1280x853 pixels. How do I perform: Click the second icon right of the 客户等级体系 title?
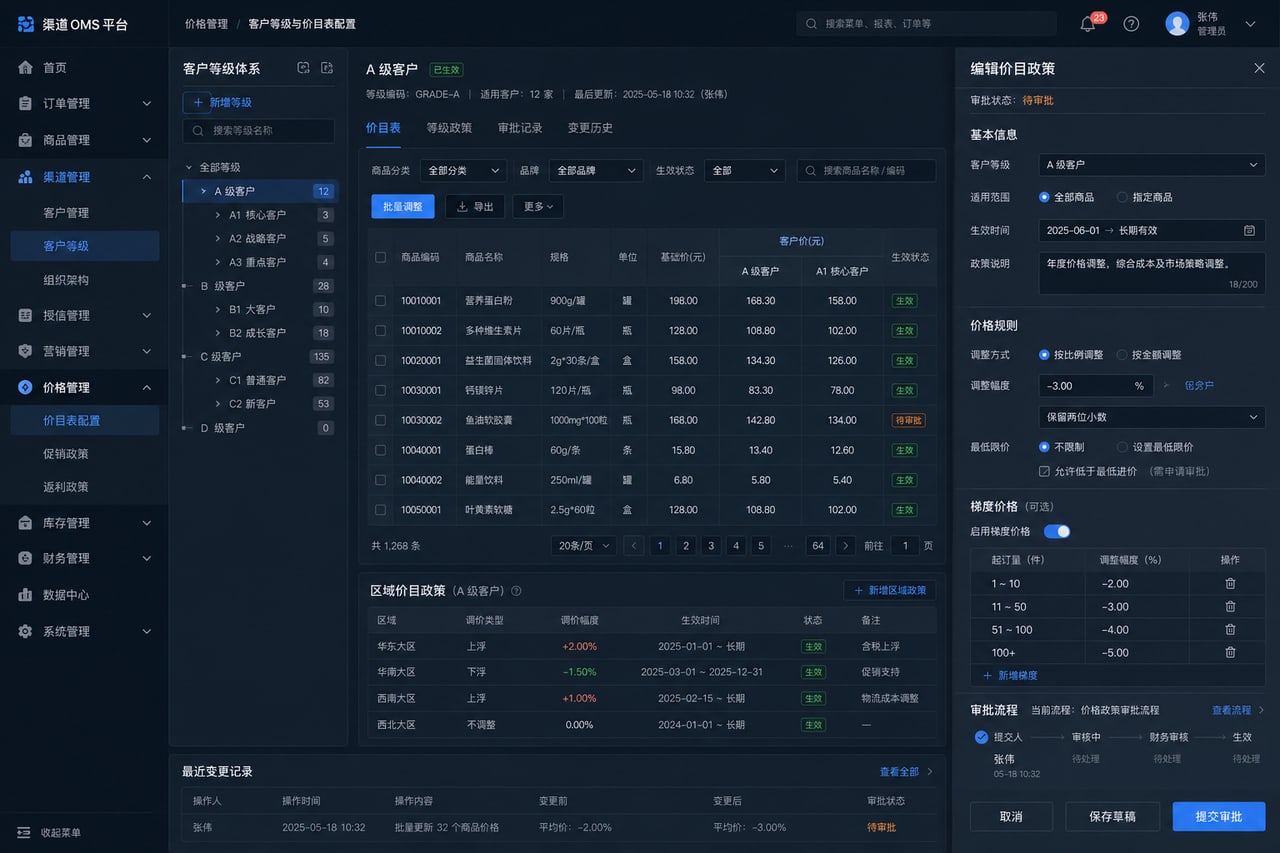pyautogui.click(x=327, y=68)
